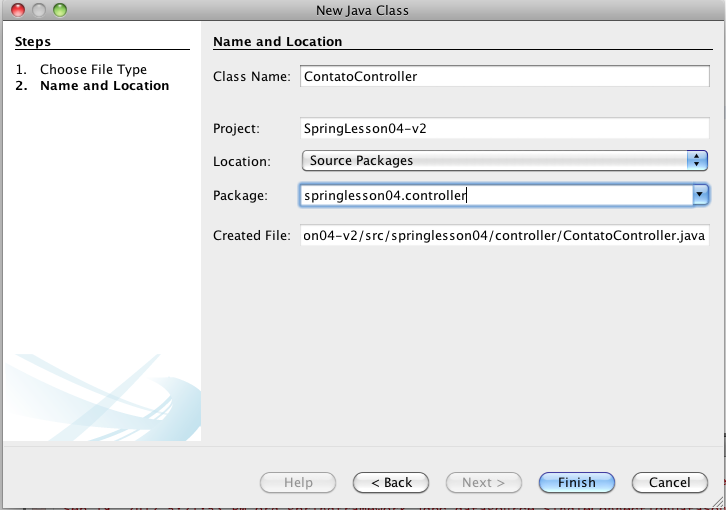Click the window resize grip corner

click(718, 501)
